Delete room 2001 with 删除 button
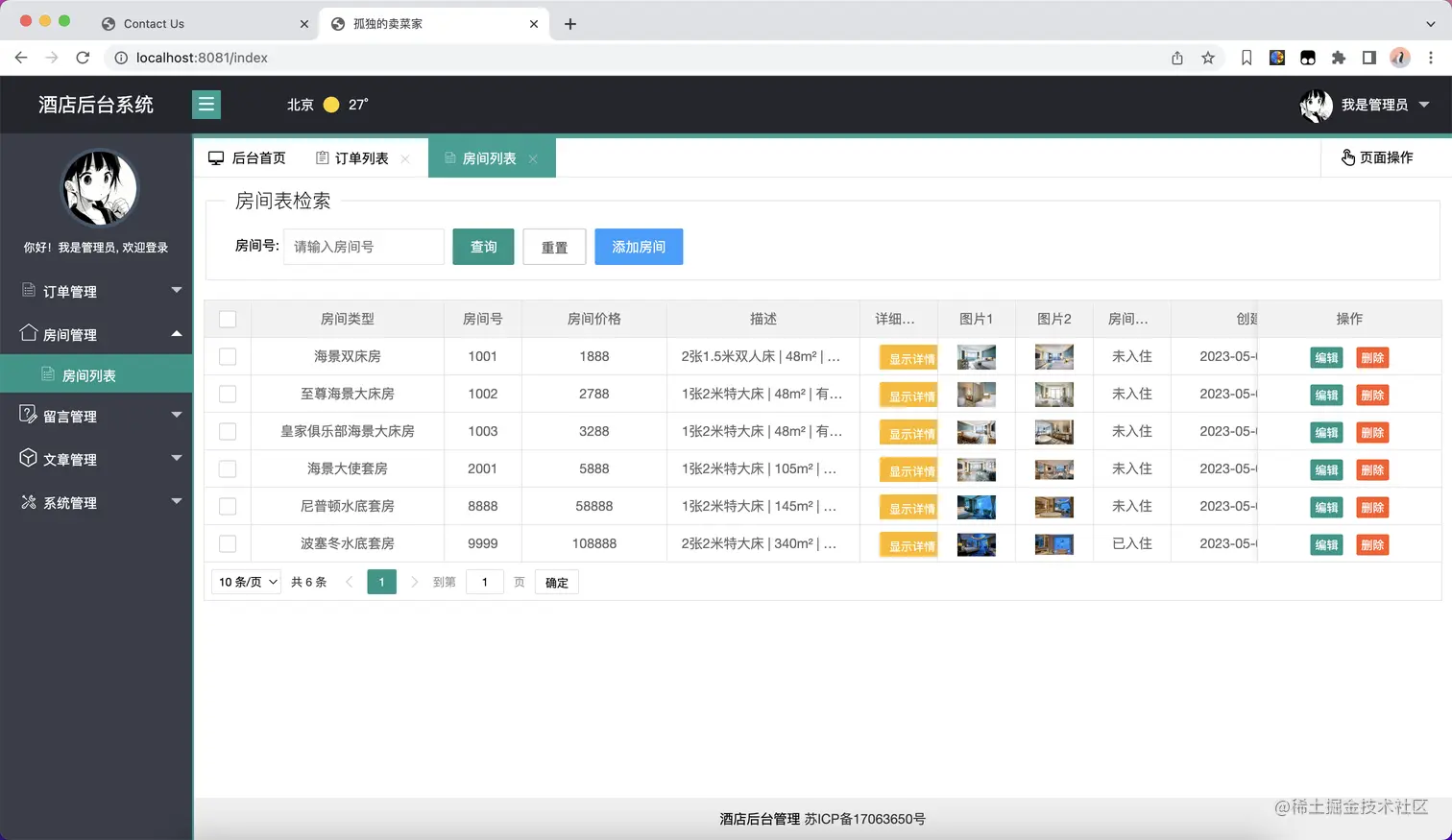Image resolution: width=1452 pixels, height=840 pixels. (x=1372, y=469)
